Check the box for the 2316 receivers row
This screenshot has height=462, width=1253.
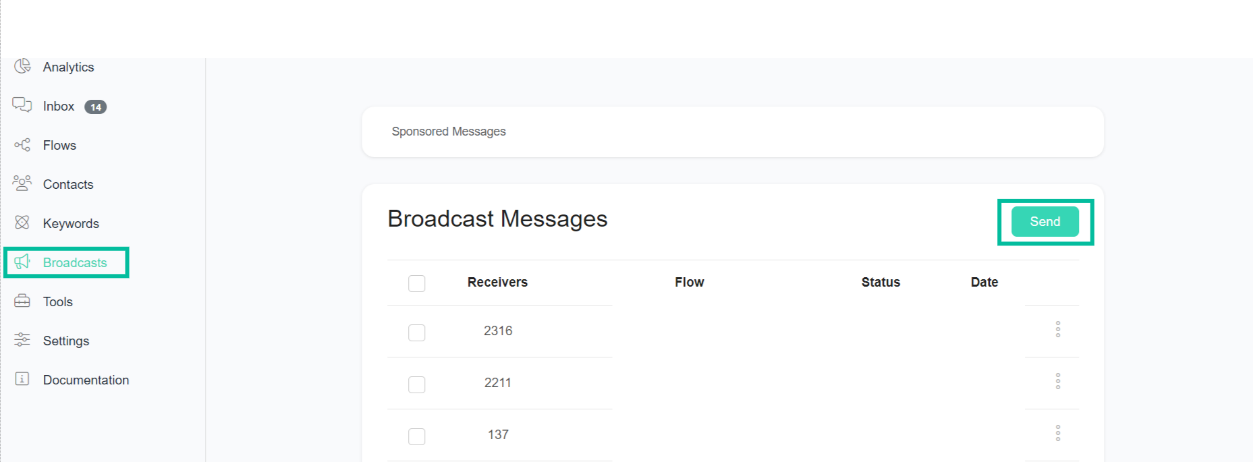pos(417,332)
